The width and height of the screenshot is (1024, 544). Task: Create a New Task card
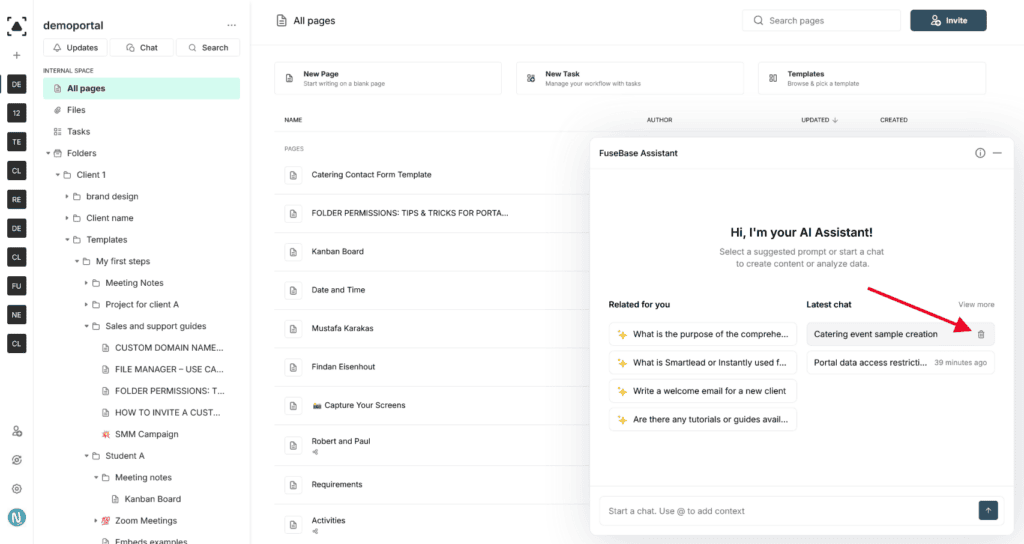[630, 78]
